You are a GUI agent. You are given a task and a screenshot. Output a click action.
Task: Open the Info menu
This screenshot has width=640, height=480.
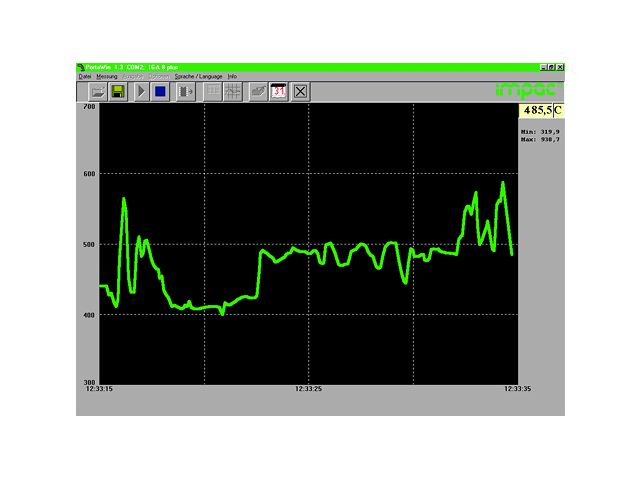[x=232, y=76]
